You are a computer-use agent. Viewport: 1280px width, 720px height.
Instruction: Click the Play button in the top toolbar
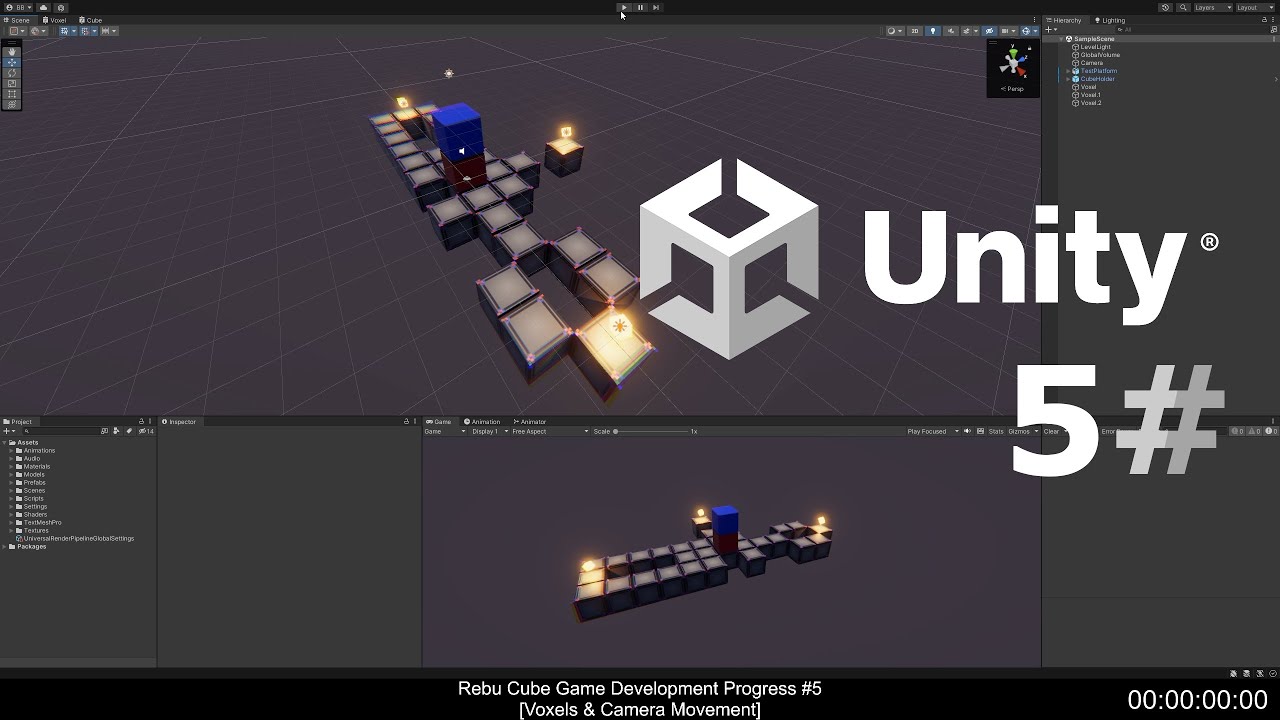(624, 7)
